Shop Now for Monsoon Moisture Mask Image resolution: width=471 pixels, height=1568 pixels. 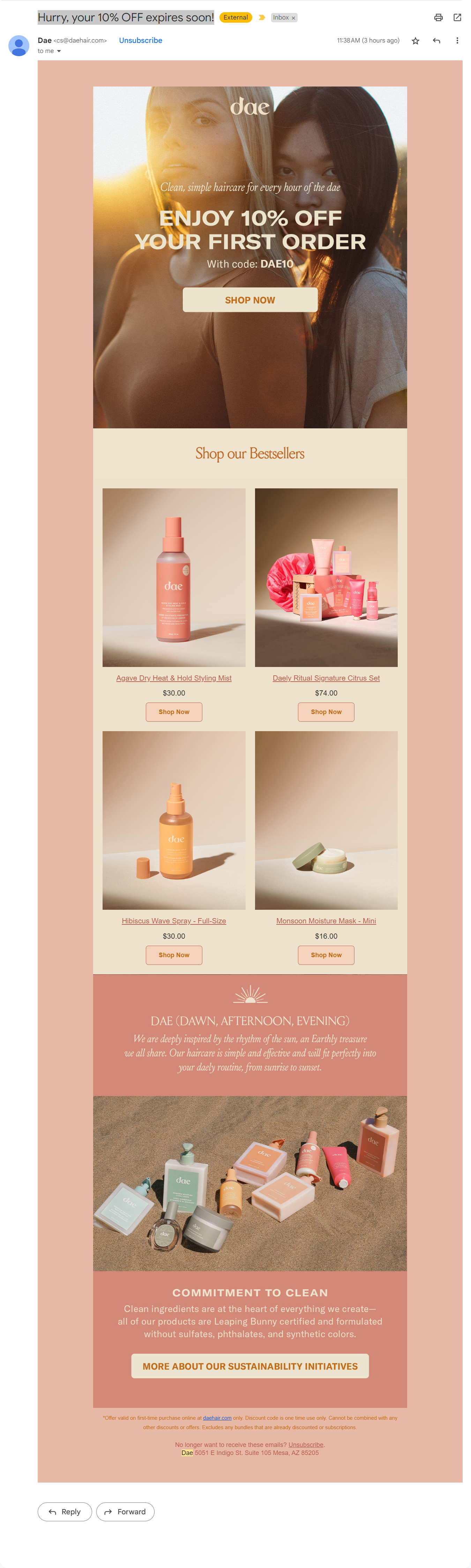pos(326,955)
